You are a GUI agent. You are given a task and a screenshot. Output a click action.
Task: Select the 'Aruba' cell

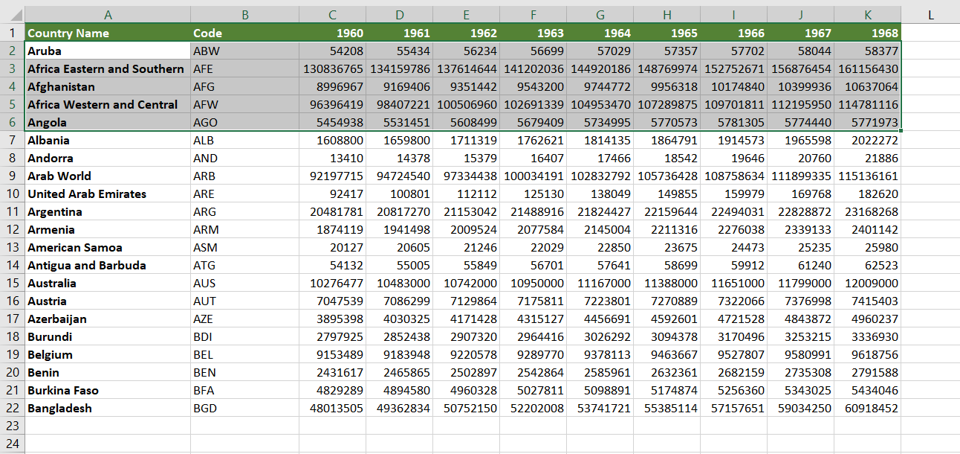tap(108, 51)
